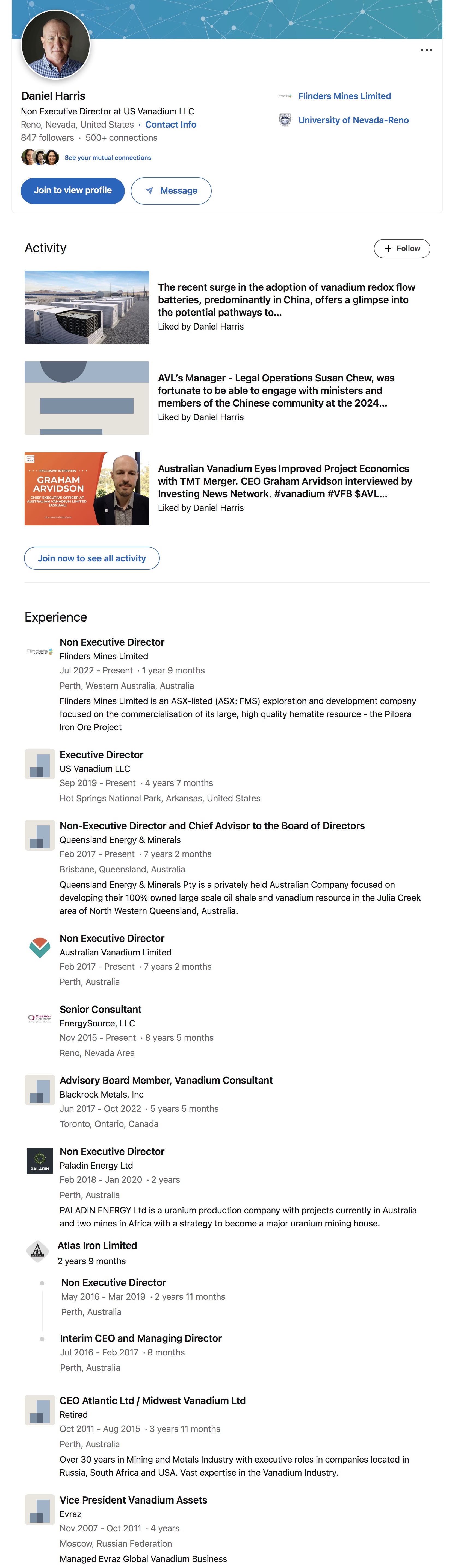Follow Daniel Harris via Follow button
The image size is (455, 1568).
[x=401, y=248]
